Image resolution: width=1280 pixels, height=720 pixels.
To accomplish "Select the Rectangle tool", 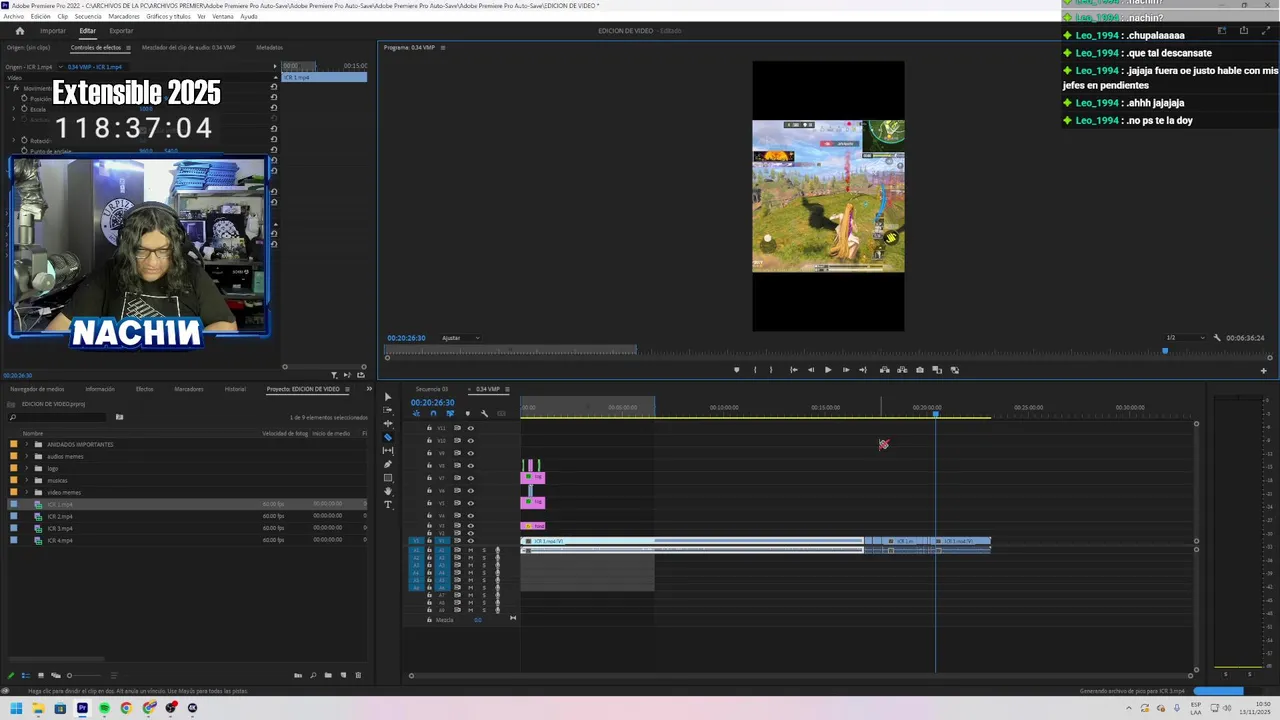I will point(388,477).
